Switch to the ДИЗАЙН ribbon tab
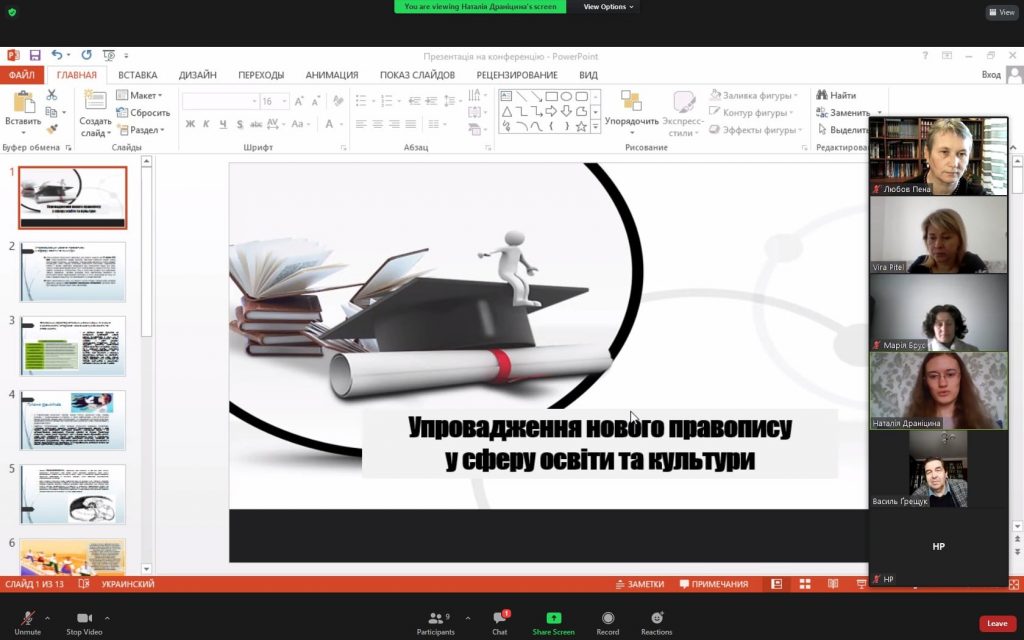The width and height of the screenshot is (1024, 640). tap(197, 74)
